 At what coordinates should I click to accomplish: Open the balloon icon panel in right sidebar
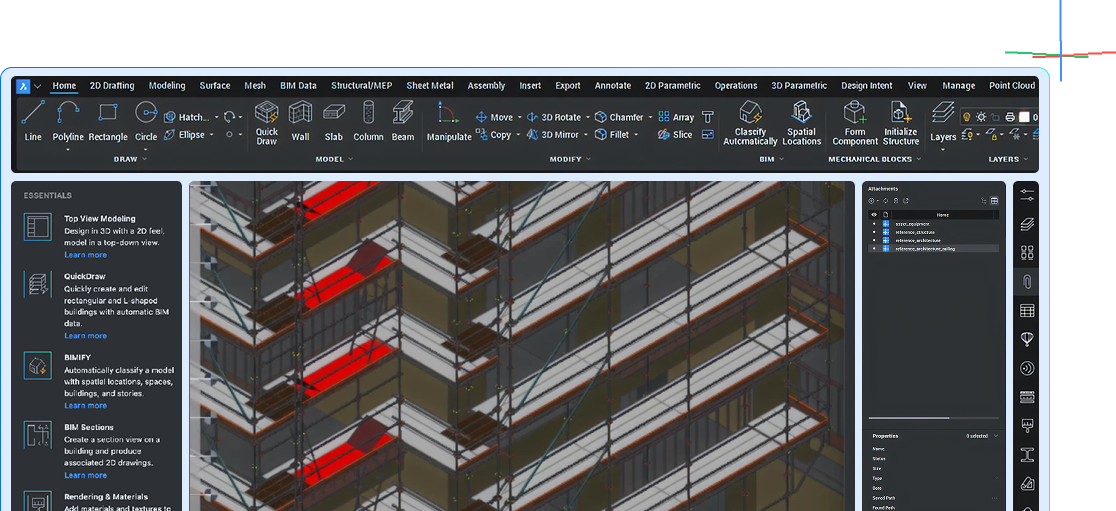tap(1026, 339)
